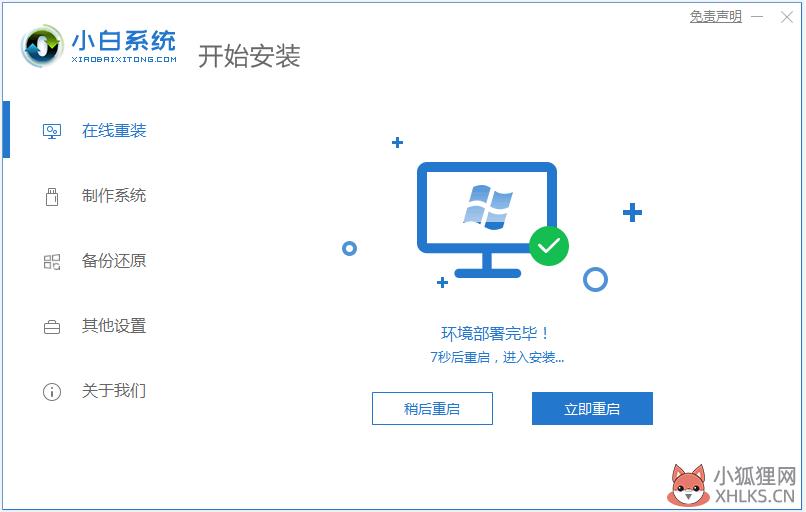Click the 稍后重启 button

click(432, 409)
